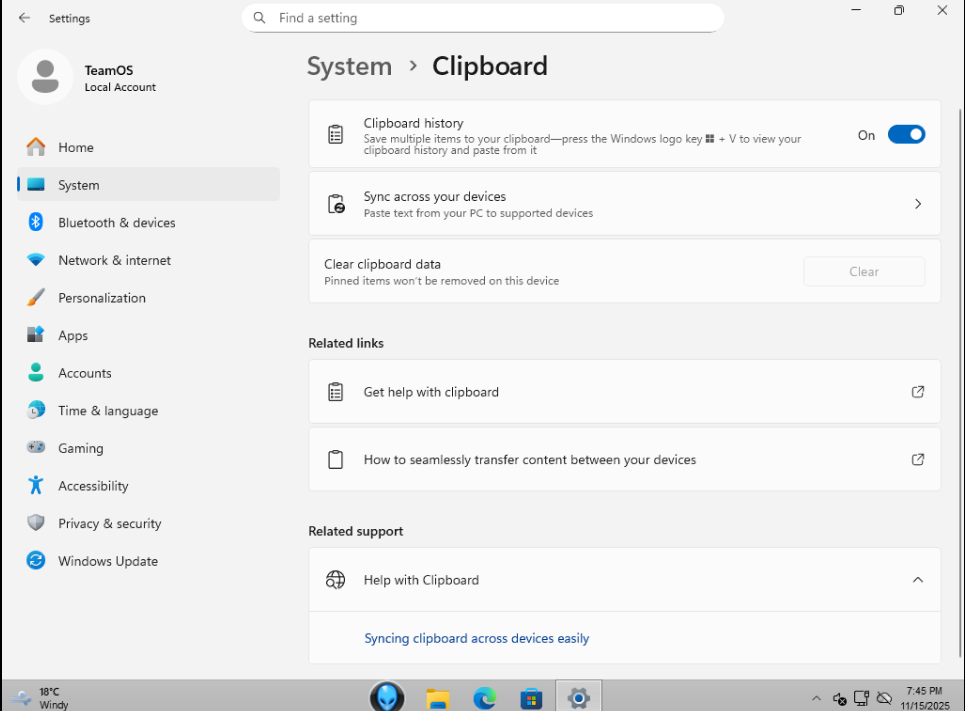Click the search magnifier icon
This screenshot has height=711, width=965.
click(260, 18)
